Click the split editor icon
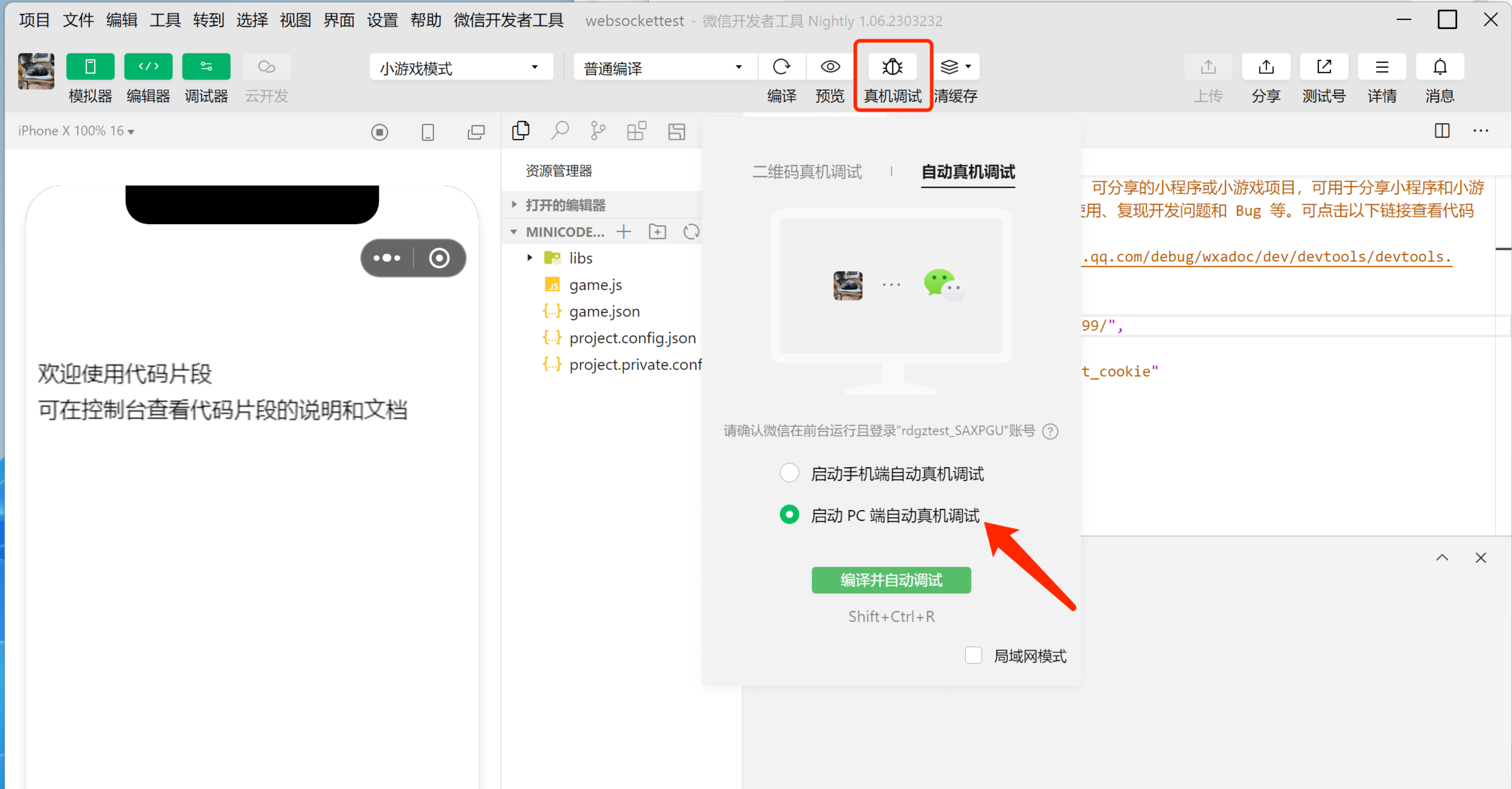The height and width of the screenshot is (789, 1512). coord(1442,130)
